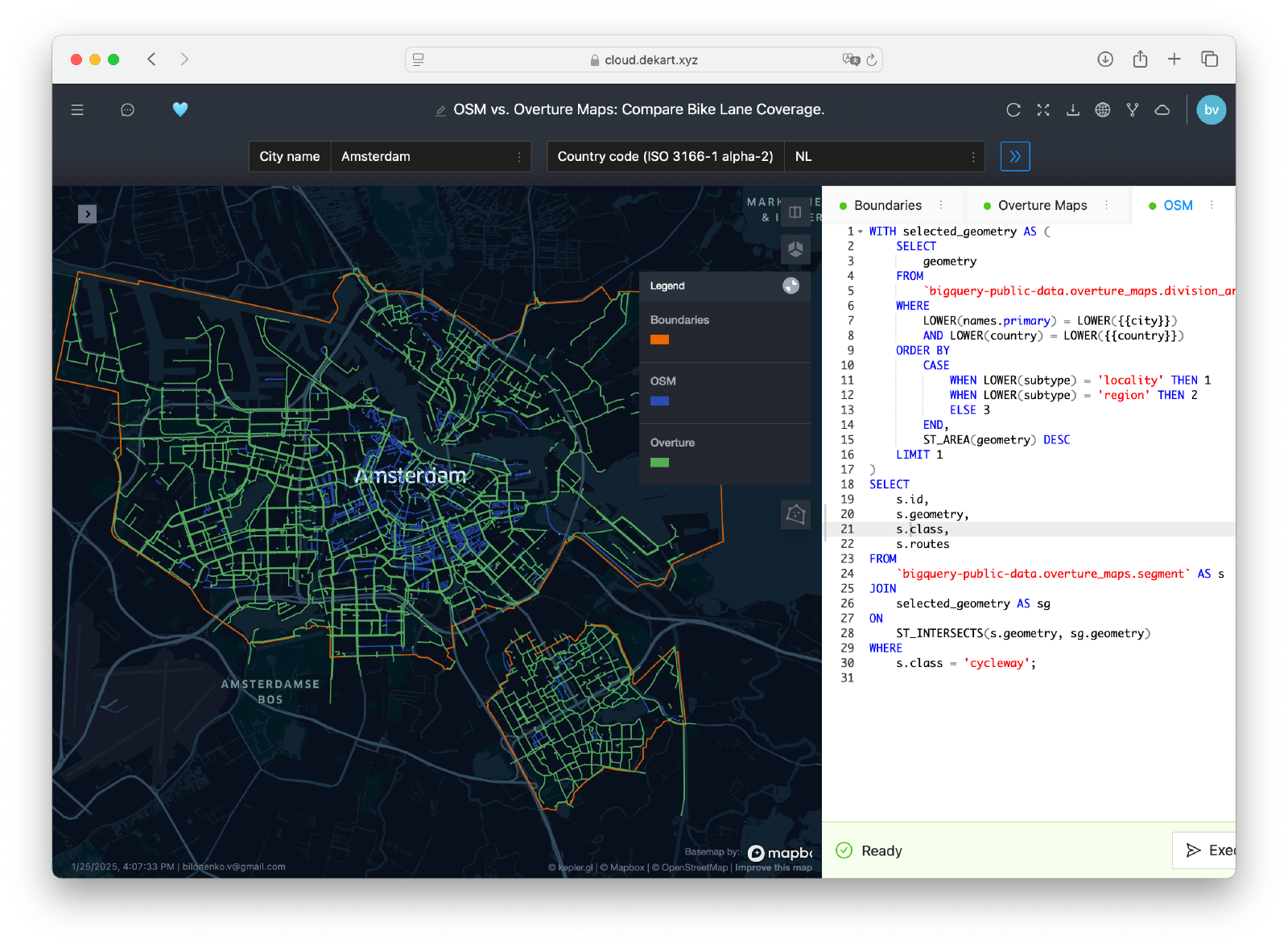Open the chat bubble feedback icon

(x=127, y=110)
